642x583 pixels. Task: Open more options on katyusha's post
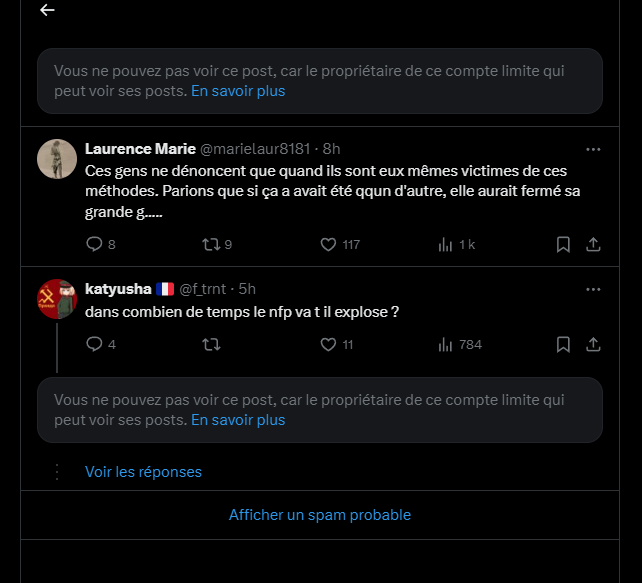(593, 290)
